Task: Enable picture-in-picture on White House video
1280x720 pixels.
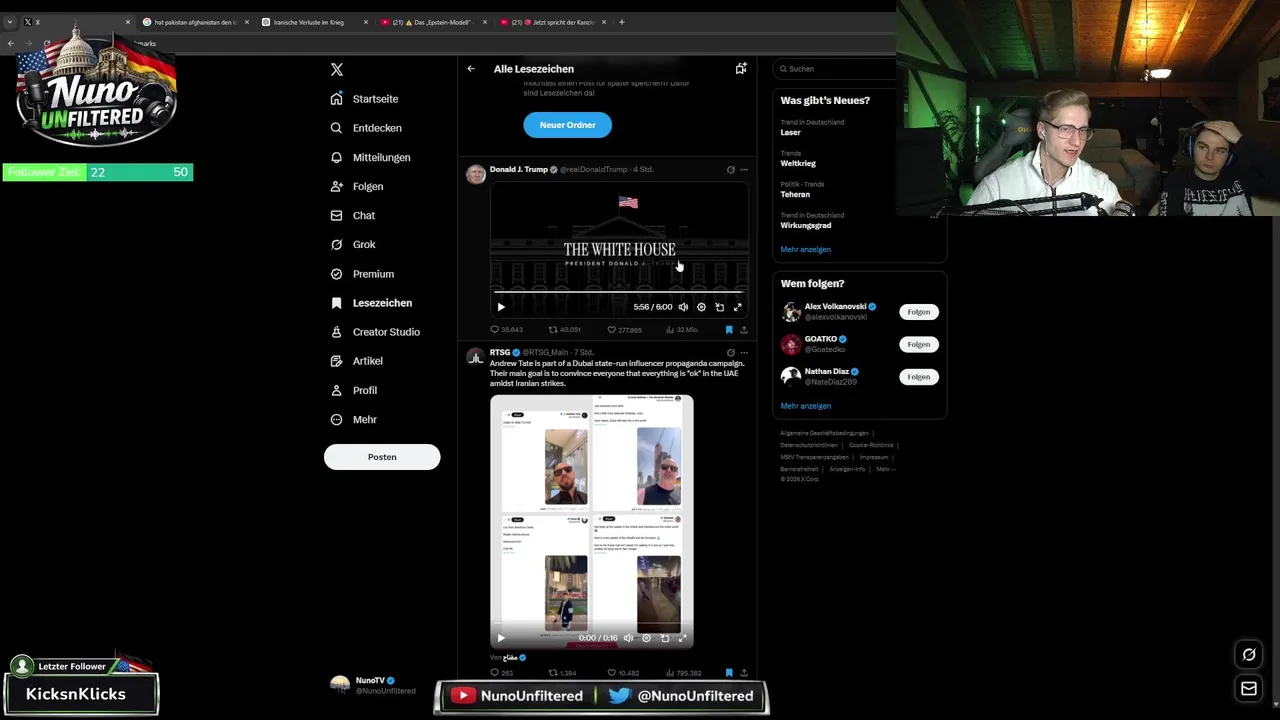Action: 719,307
